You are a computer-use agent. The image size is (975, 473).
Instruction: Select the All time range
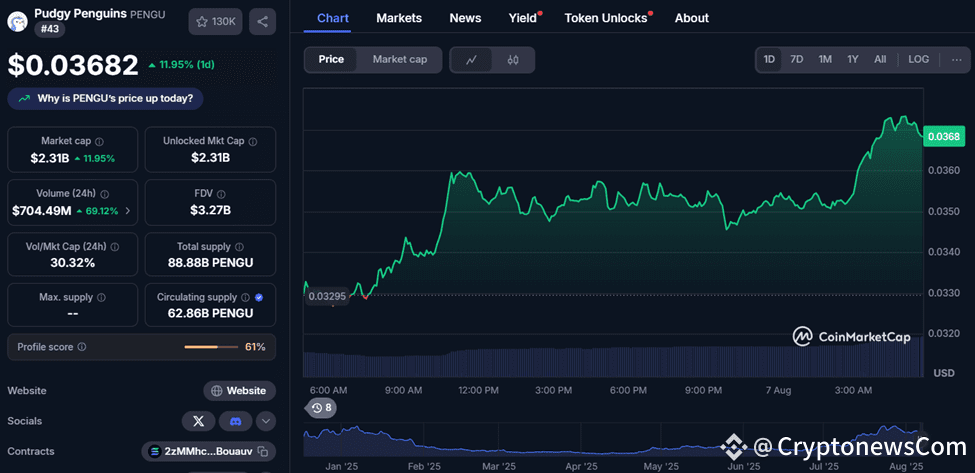pyautogui.click(x=880, y=60)
